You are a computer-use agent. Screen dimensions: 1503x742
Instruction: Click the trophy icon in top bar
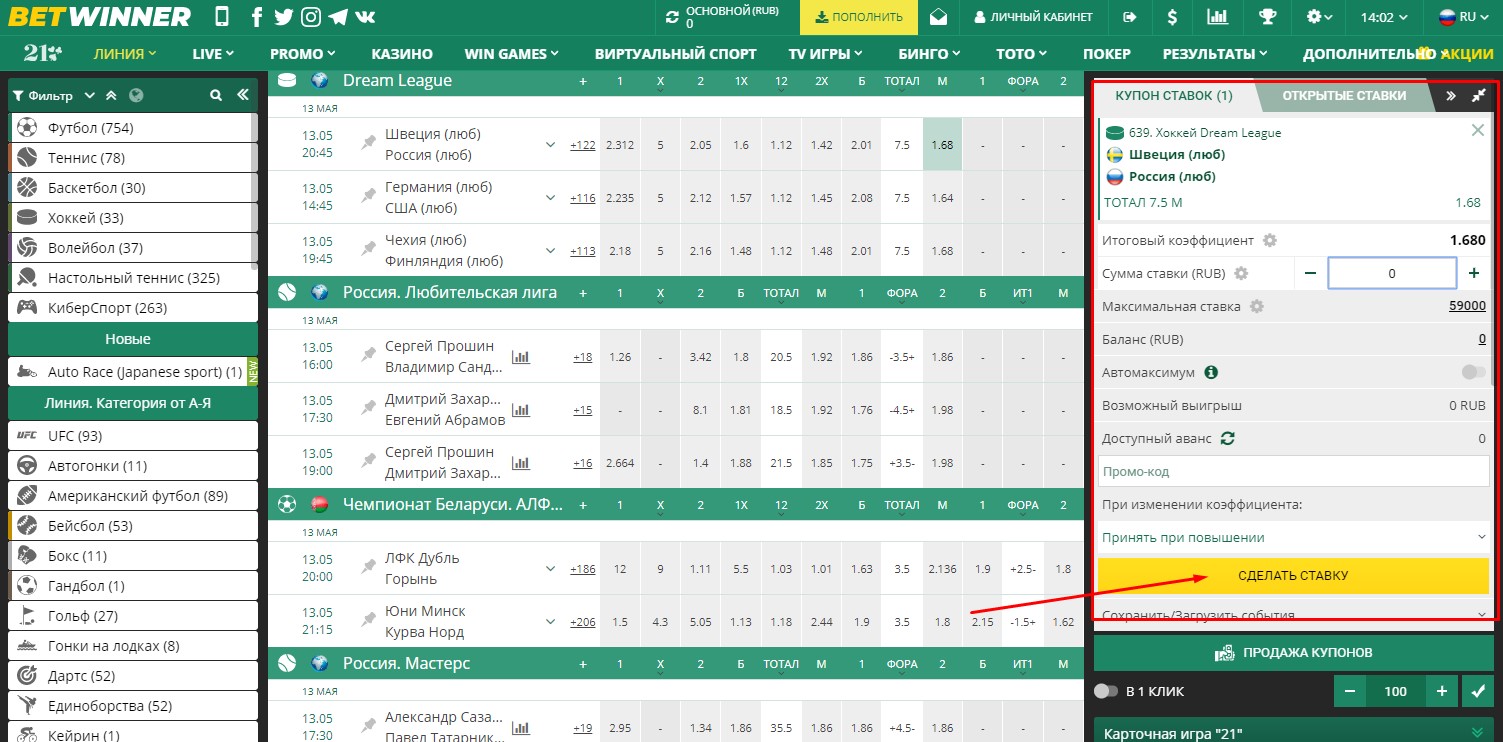(x=1267, y=17)
